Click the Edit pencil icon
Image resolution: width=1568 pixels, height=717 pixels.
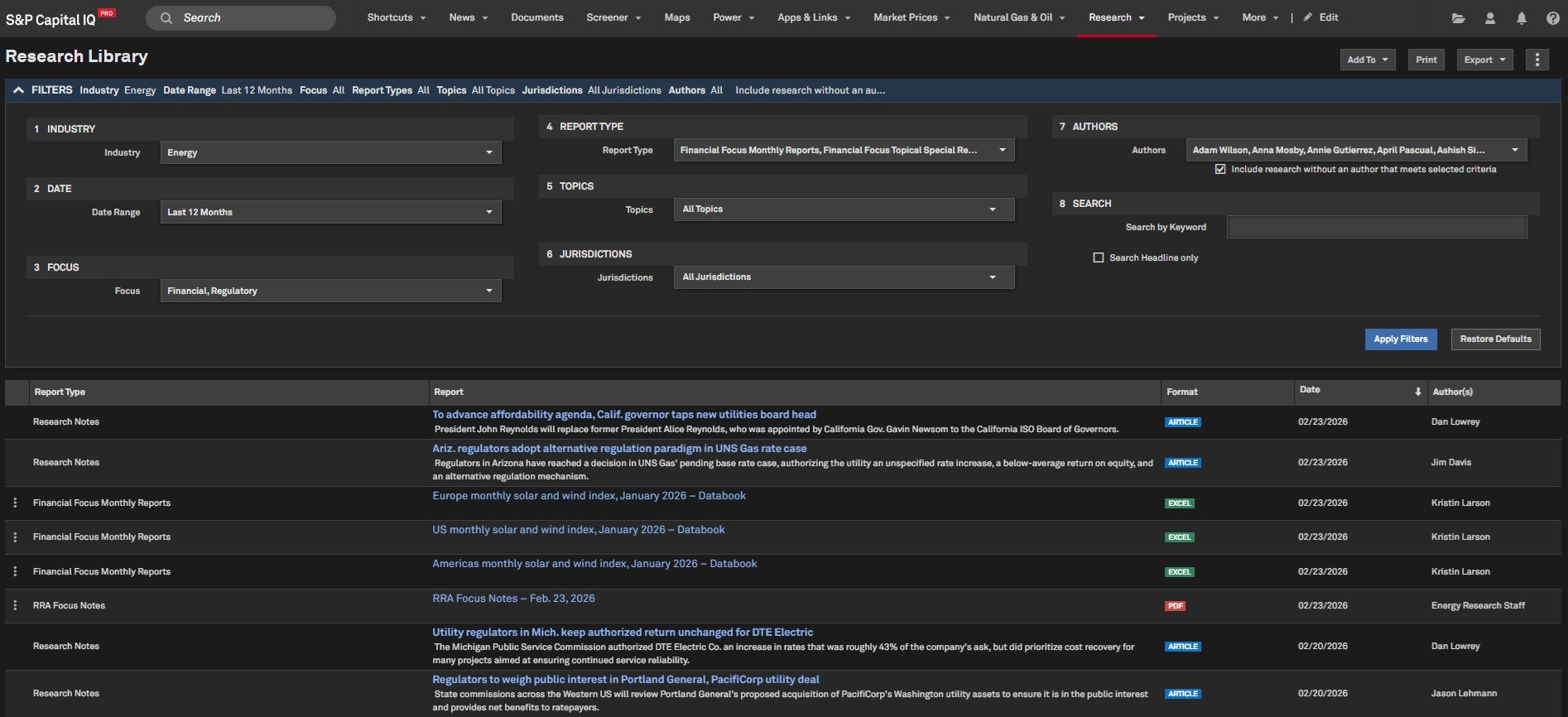pyautogui.click(x=1308, y=17)
